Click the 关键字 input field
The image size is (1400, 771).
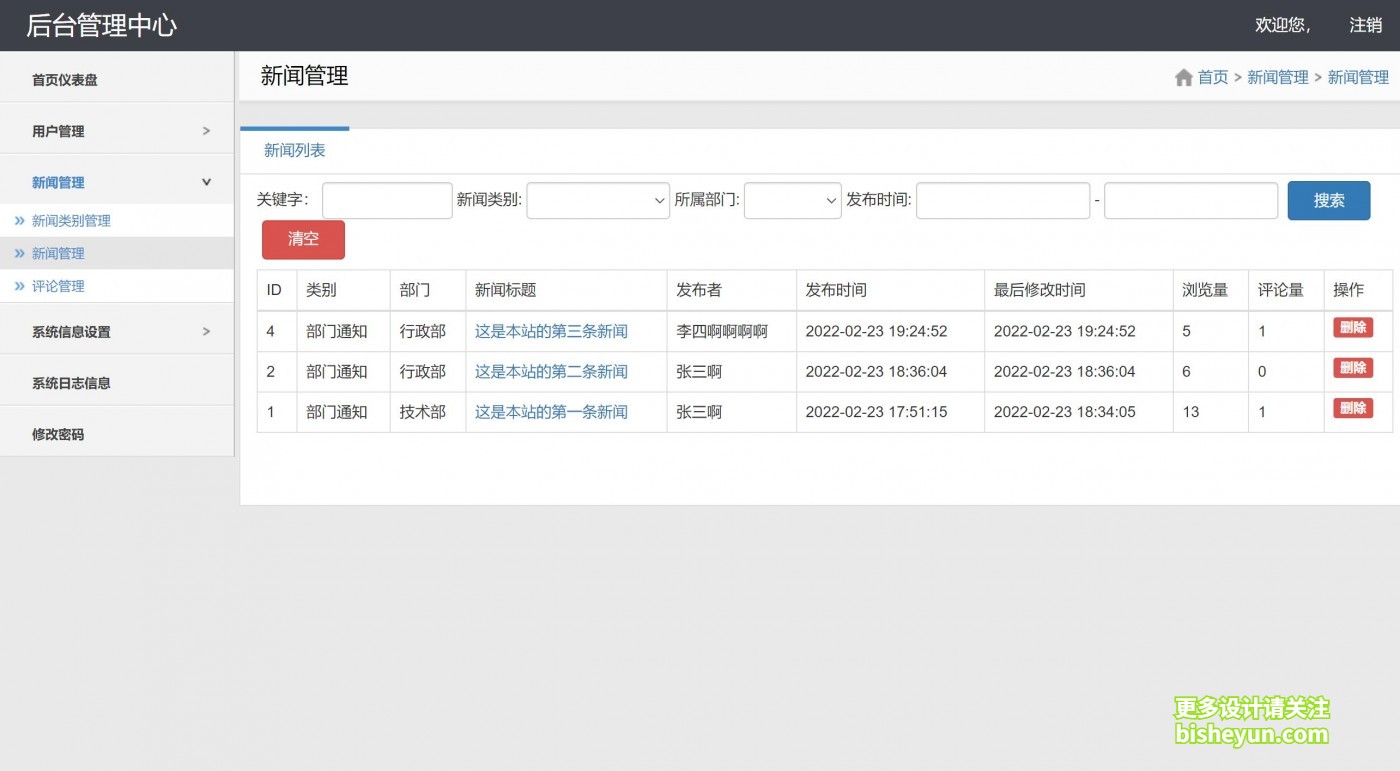tap(386, 200)
